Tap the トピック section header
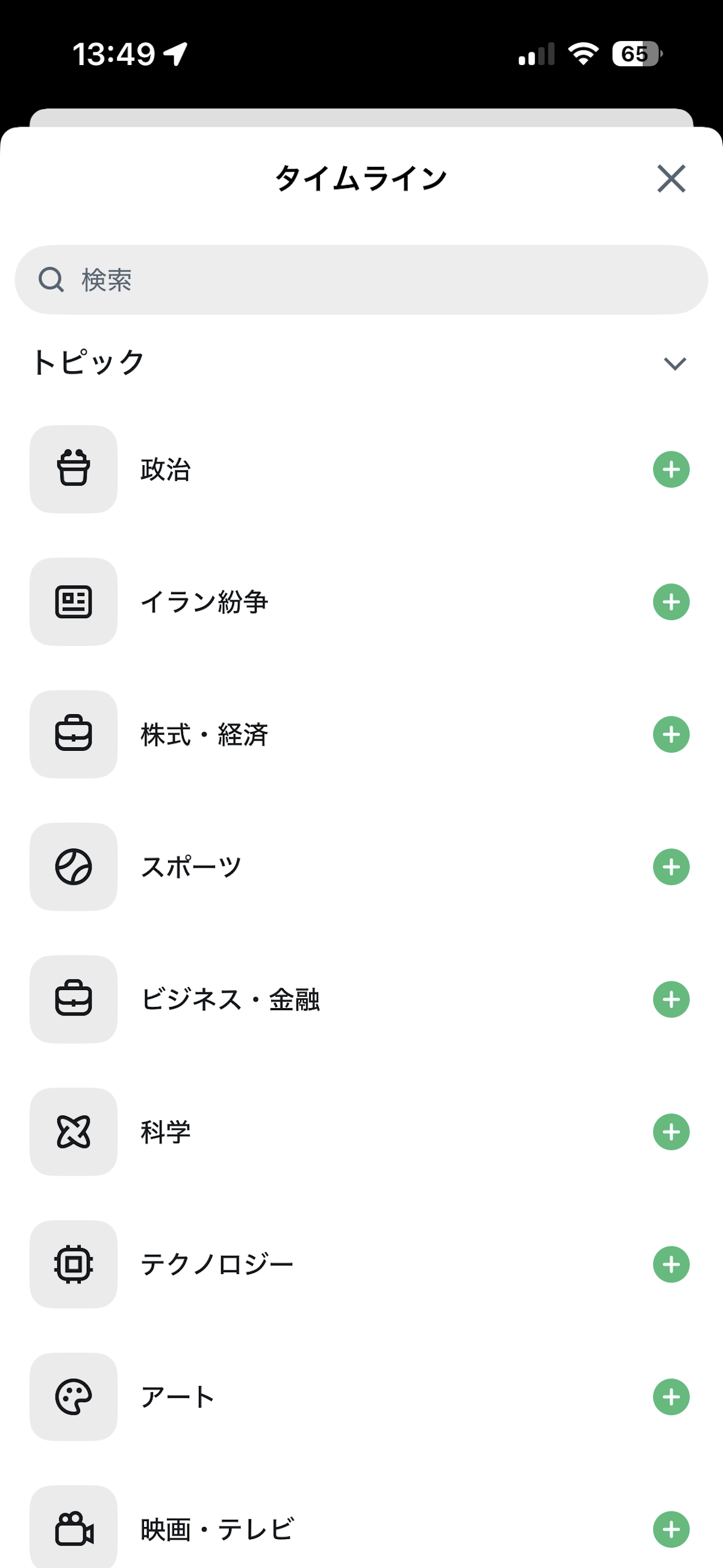 89,362
